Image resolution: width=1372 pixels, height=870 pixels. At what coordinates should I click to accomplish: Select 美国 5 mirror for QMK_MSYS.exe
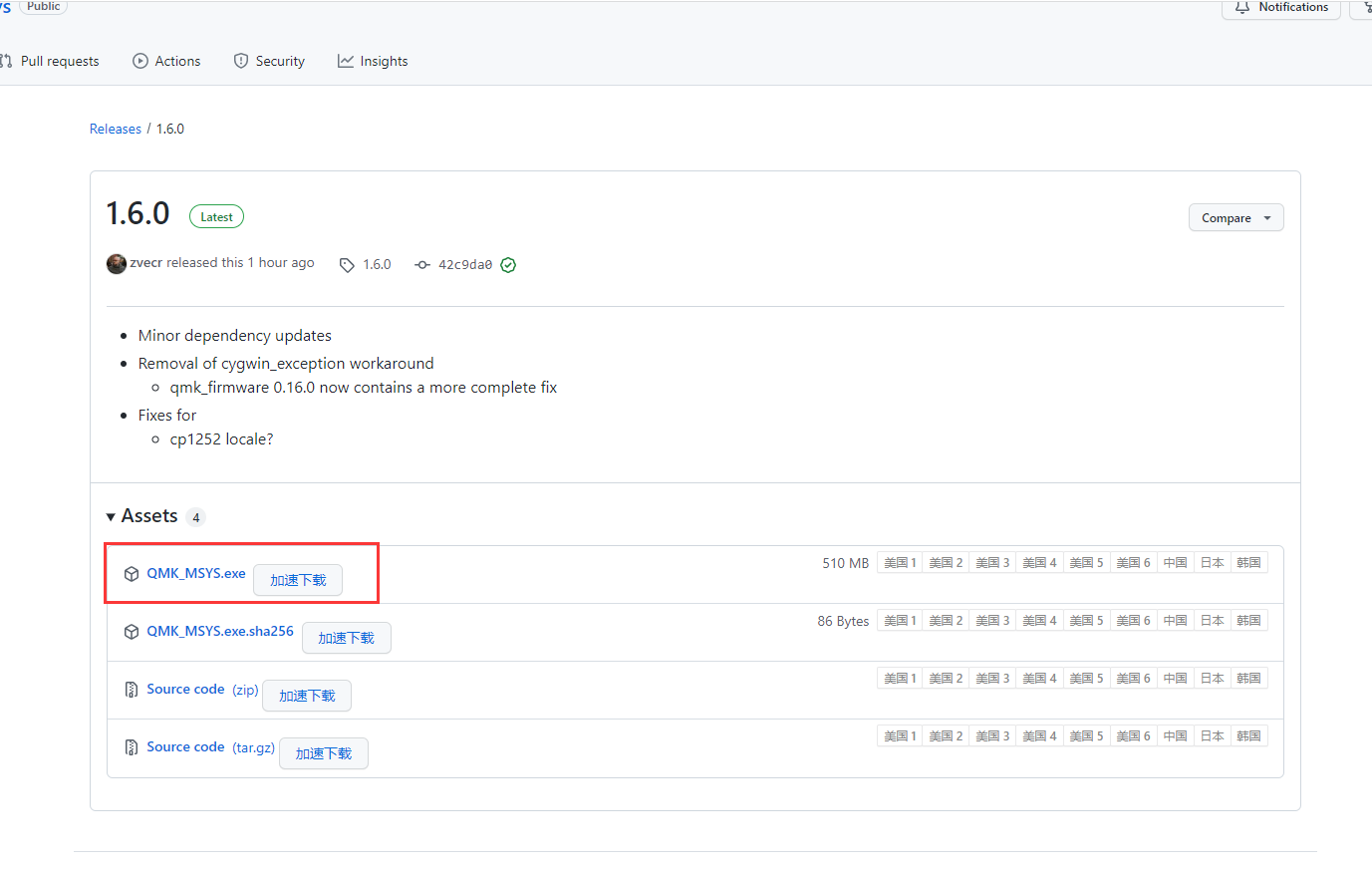tap(1086, 563)
